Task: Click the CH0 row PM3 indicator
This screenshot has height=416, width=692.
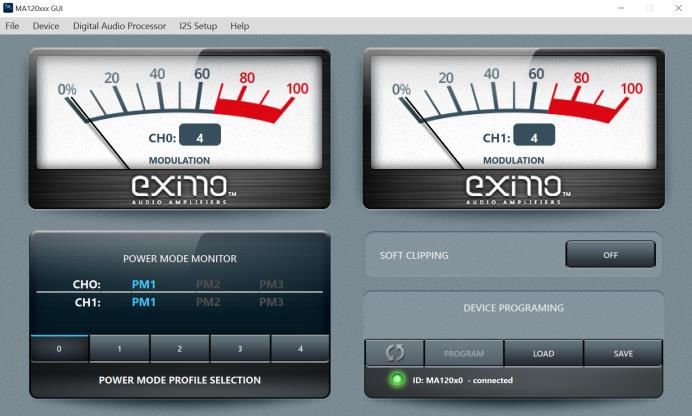Action: coord(271,284)
